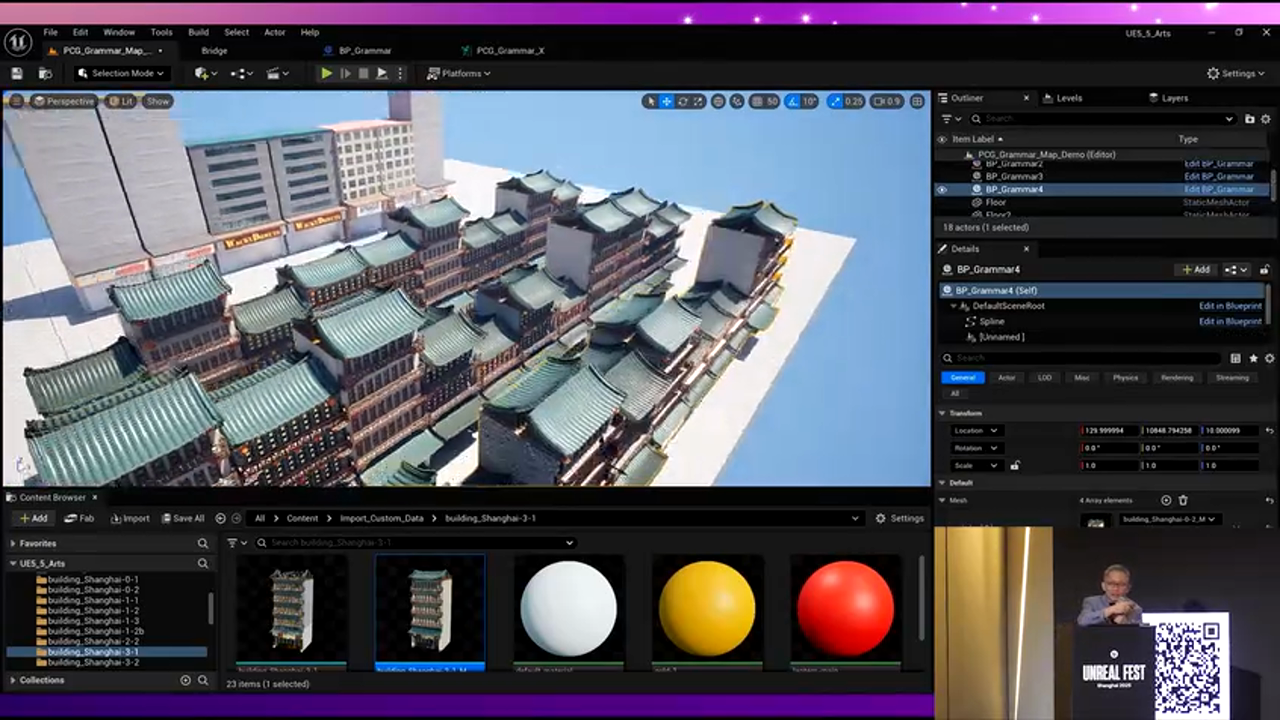Click the Save current level icon
This screenshot has height=720, width=1280.
17,73
